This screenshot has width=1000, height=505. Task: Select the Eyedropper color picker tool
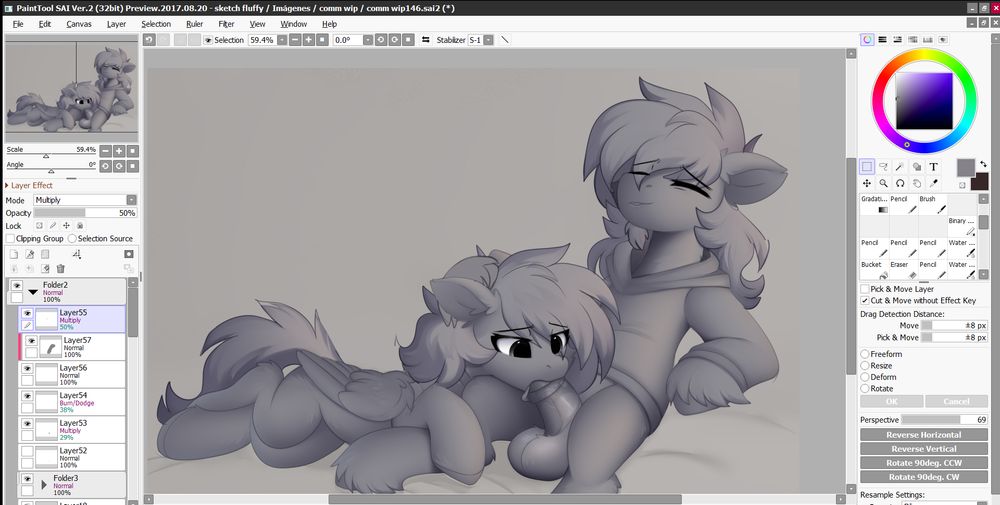point(933,183)
